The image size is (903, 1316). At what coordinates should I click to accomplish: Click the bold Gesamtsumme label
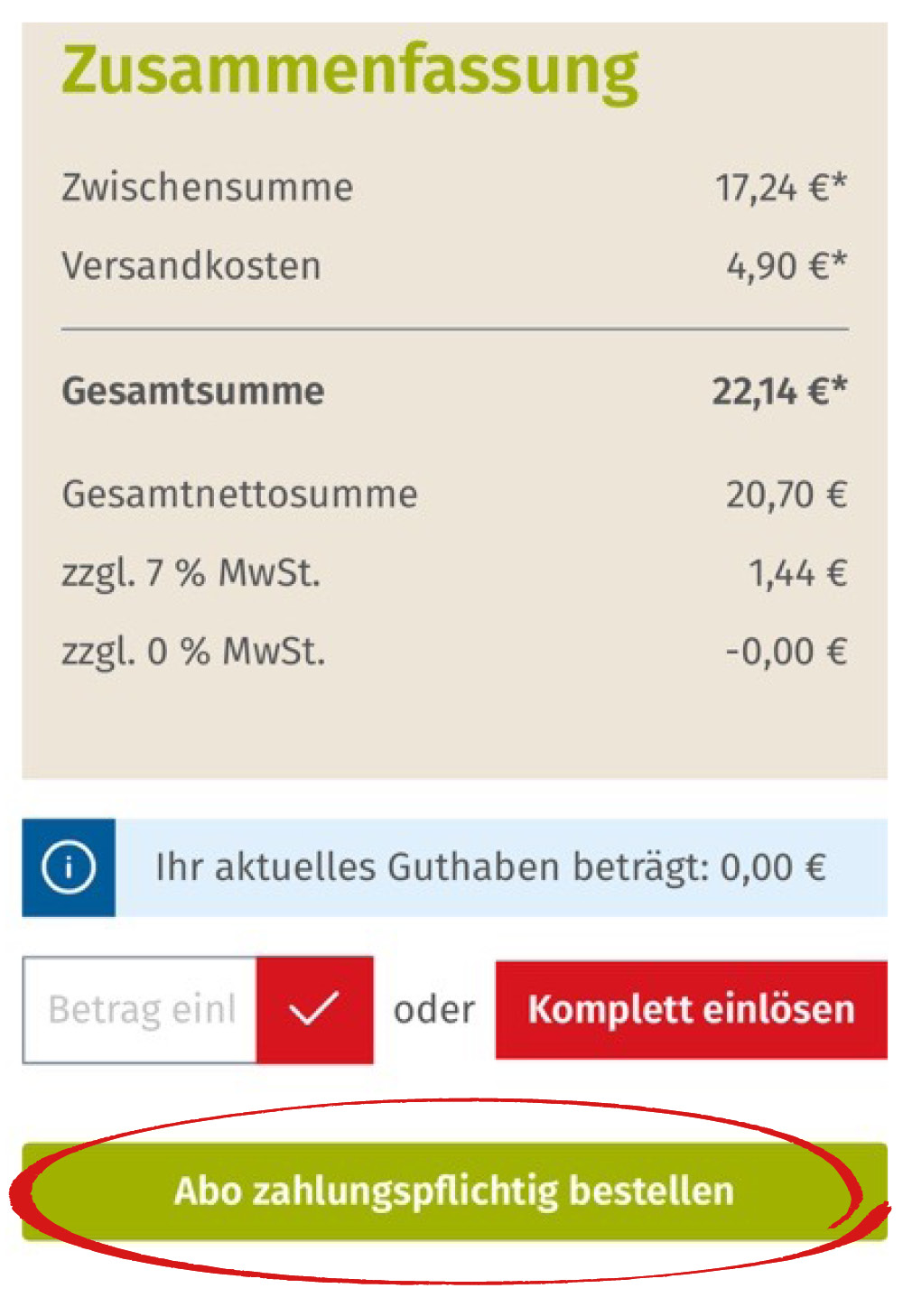(193, 391)
